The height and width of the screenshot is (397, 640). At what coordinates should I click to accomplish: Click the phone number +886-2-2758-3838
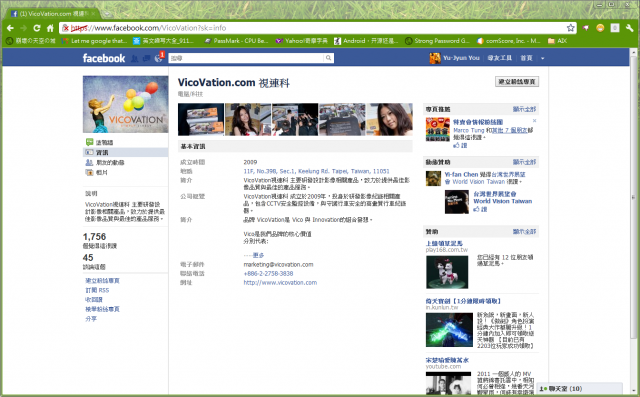point(268,273)
